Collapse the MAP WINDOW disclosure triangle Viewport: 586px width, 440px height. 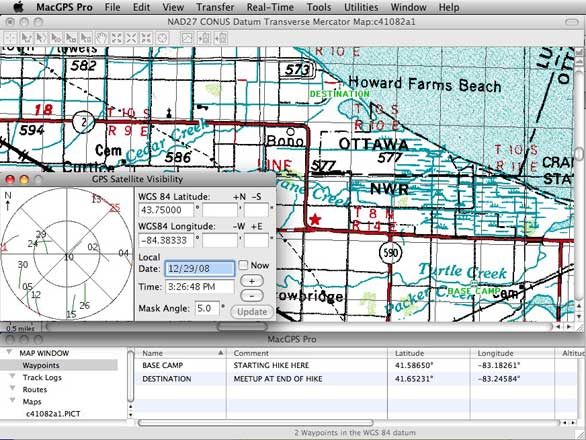pyautogui.click(x=9, y=353)
